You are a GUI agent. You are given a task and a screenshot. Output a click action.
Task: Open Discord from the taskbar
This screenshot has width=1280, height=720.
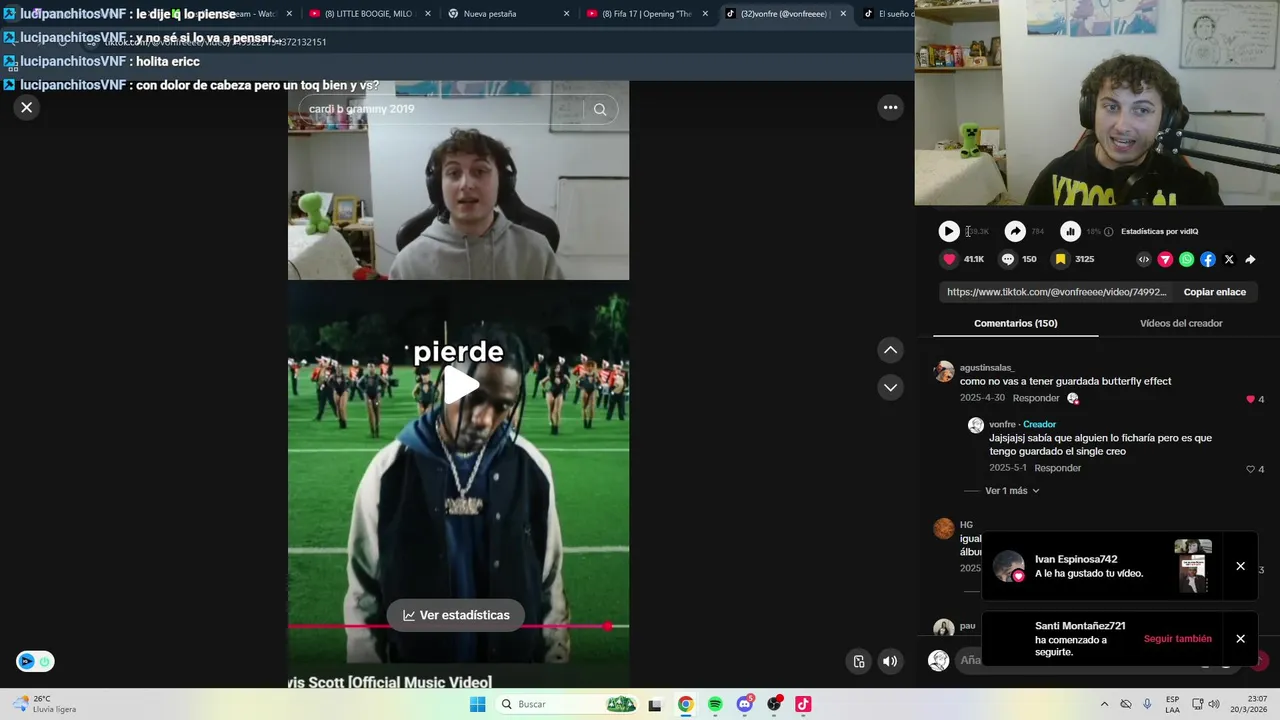click(x=745, y=704)
